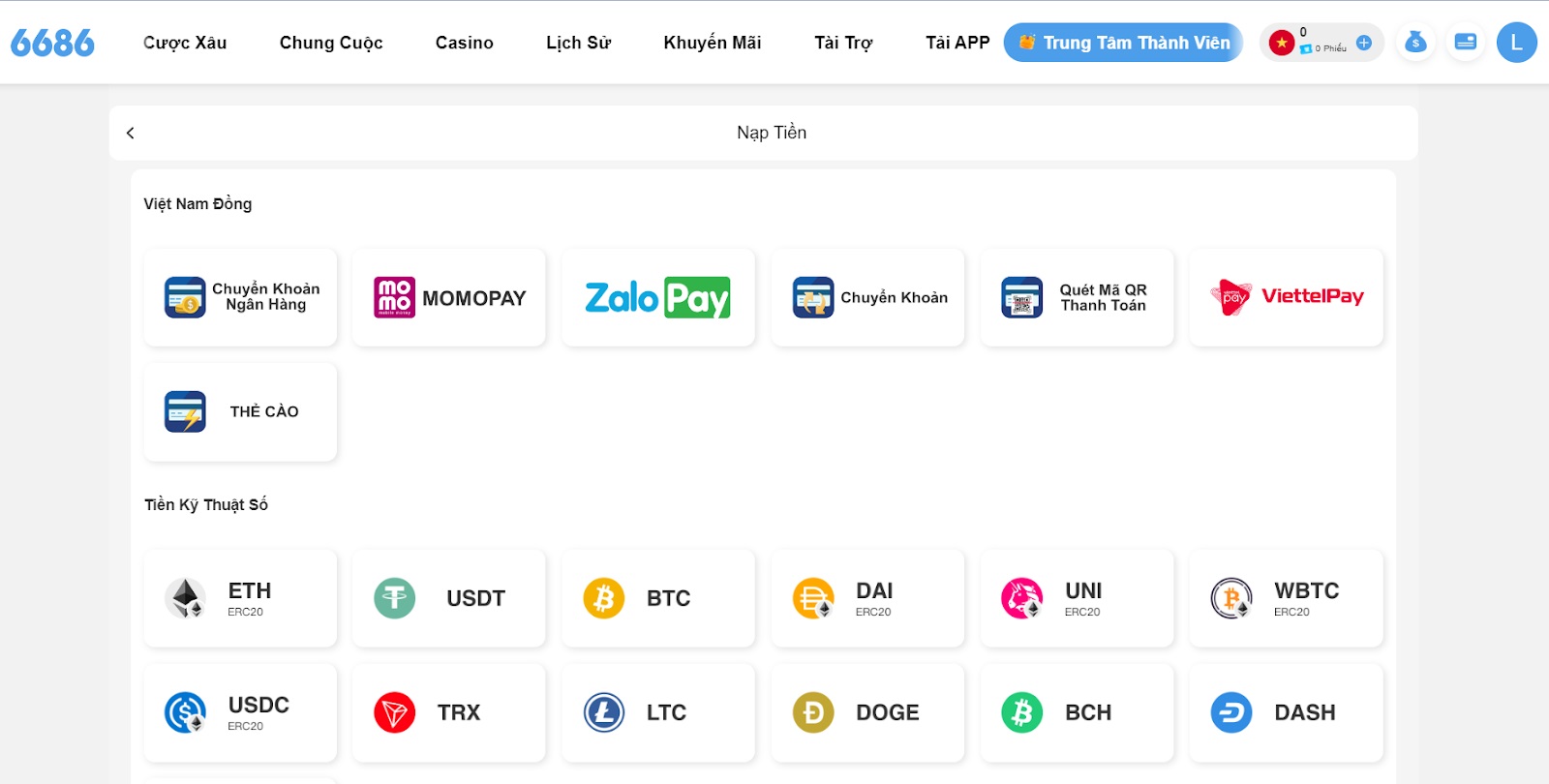Viewport: 1549px width, 784px height.
Task: Select MOMOPAY deposit method
Action: 449,297
